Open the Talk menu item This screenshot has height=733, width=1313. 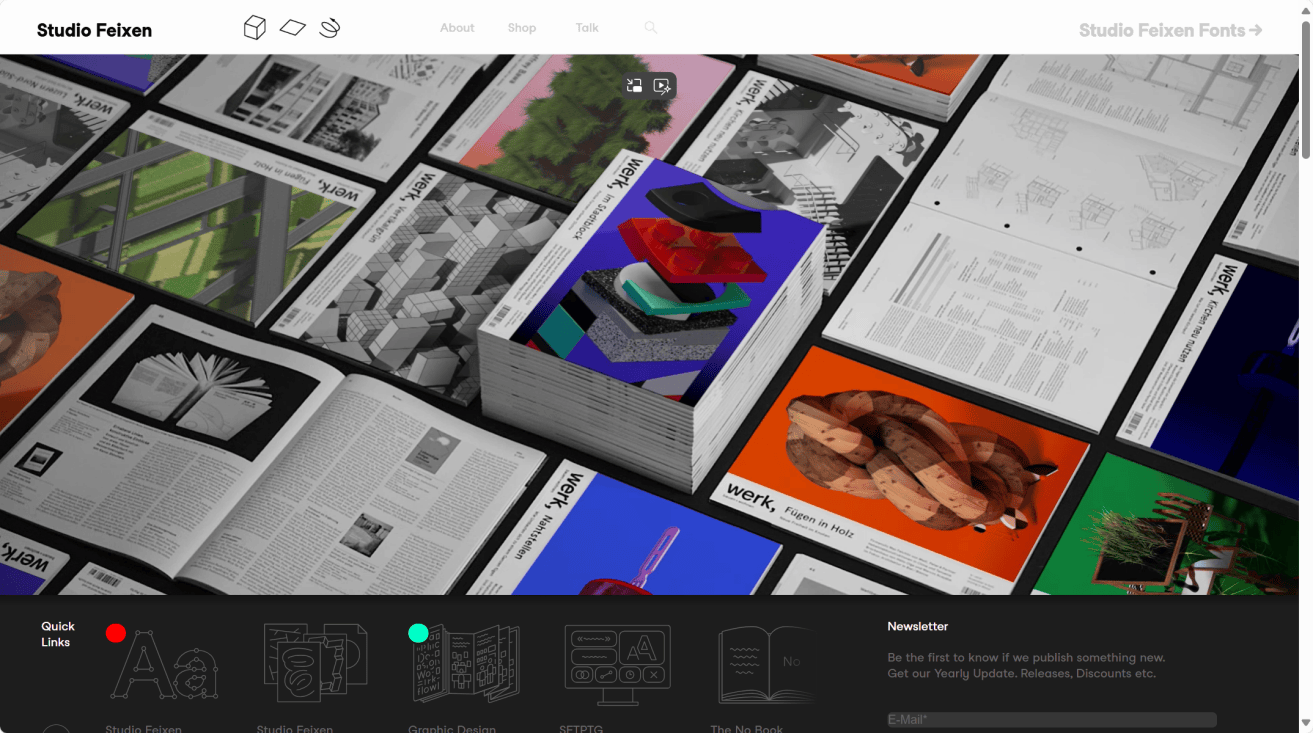tap(587, 28)
